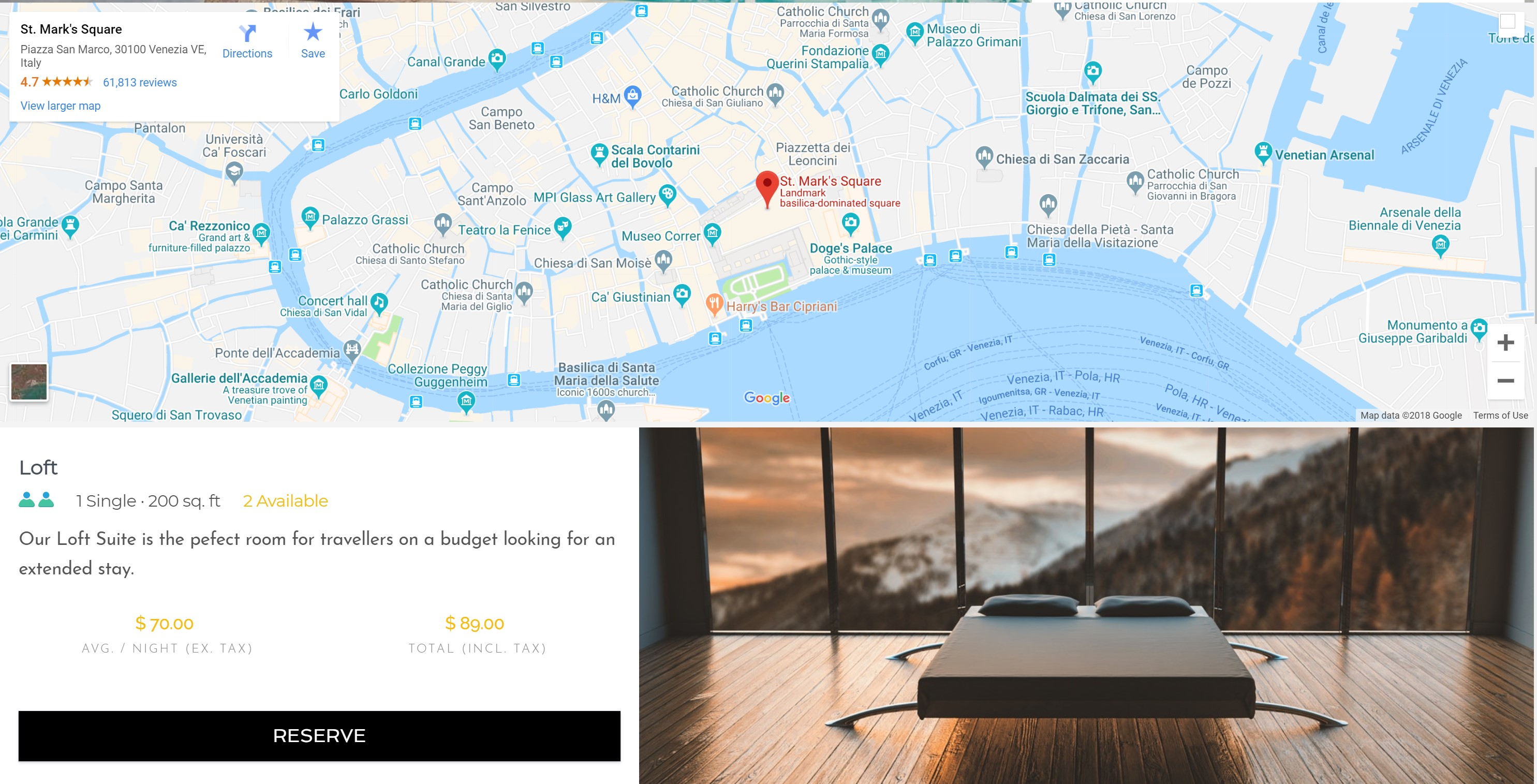Click the View larger map link
This screenshot has width=1537, height=784.
pos(61,106)
